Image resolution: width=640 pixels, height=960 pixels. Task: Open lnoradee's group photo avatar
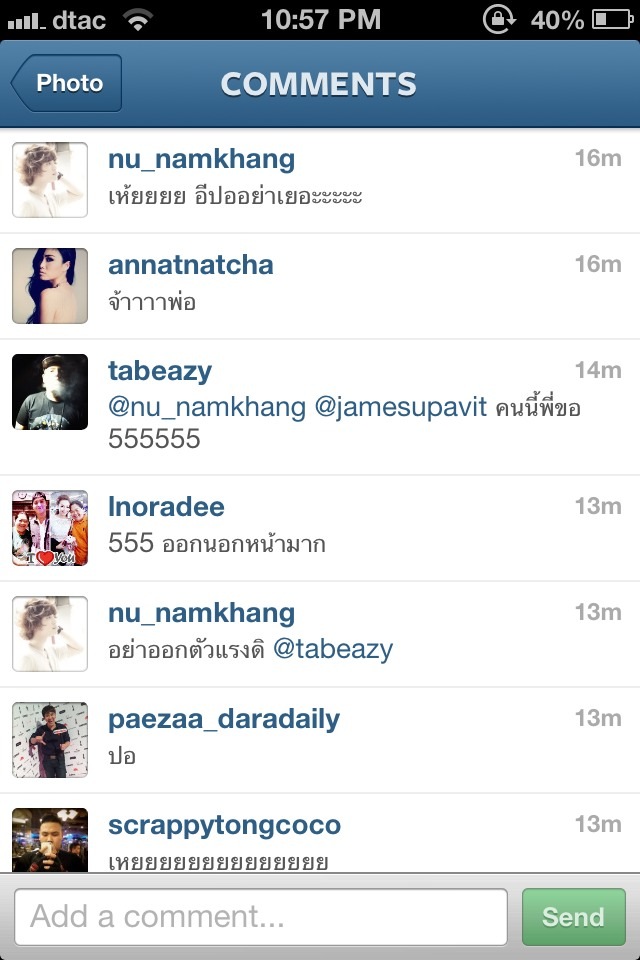point(50,528)
